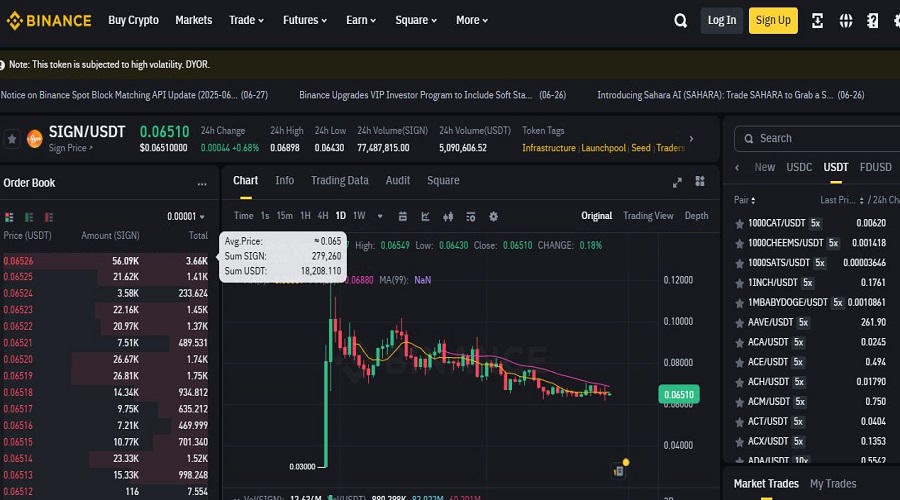The width and height of the screenshot is (900, 500).
Task: Open chart settings gear icon
Action: click(493, 216)
